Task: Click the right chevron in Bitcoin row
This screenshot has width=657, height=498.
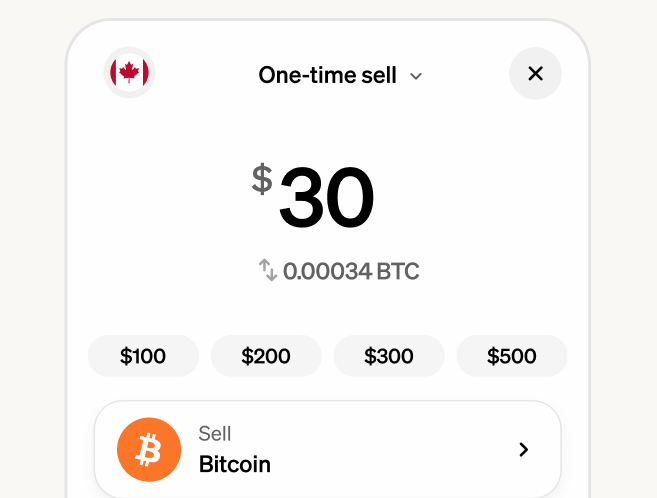Action: pos(523,450)
